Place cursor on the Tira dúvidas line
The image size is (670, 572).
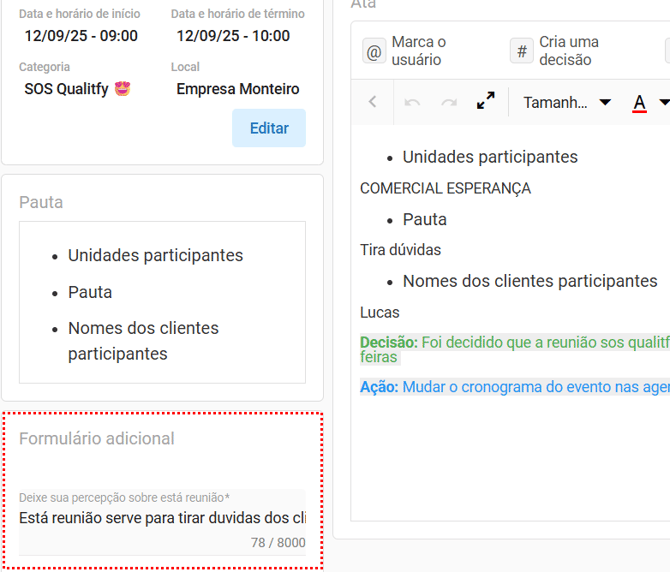(400, 250)
